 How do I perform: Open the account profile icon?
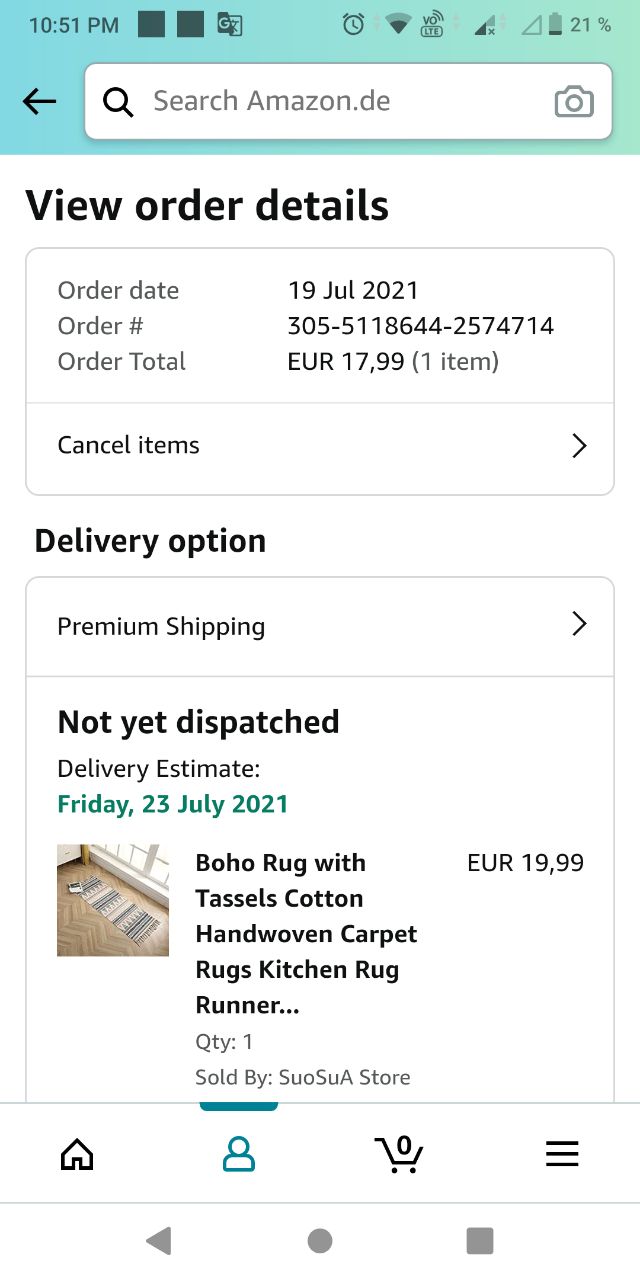tap(238, 1155)
